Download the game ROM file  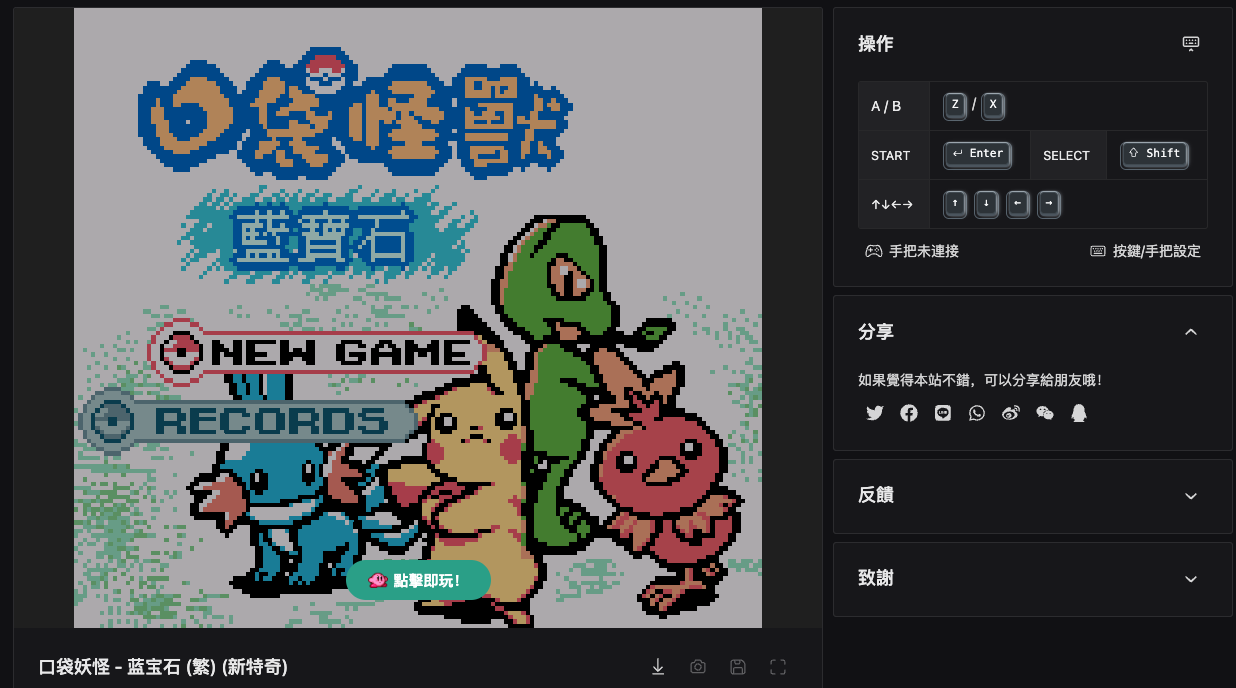[658, 666]
